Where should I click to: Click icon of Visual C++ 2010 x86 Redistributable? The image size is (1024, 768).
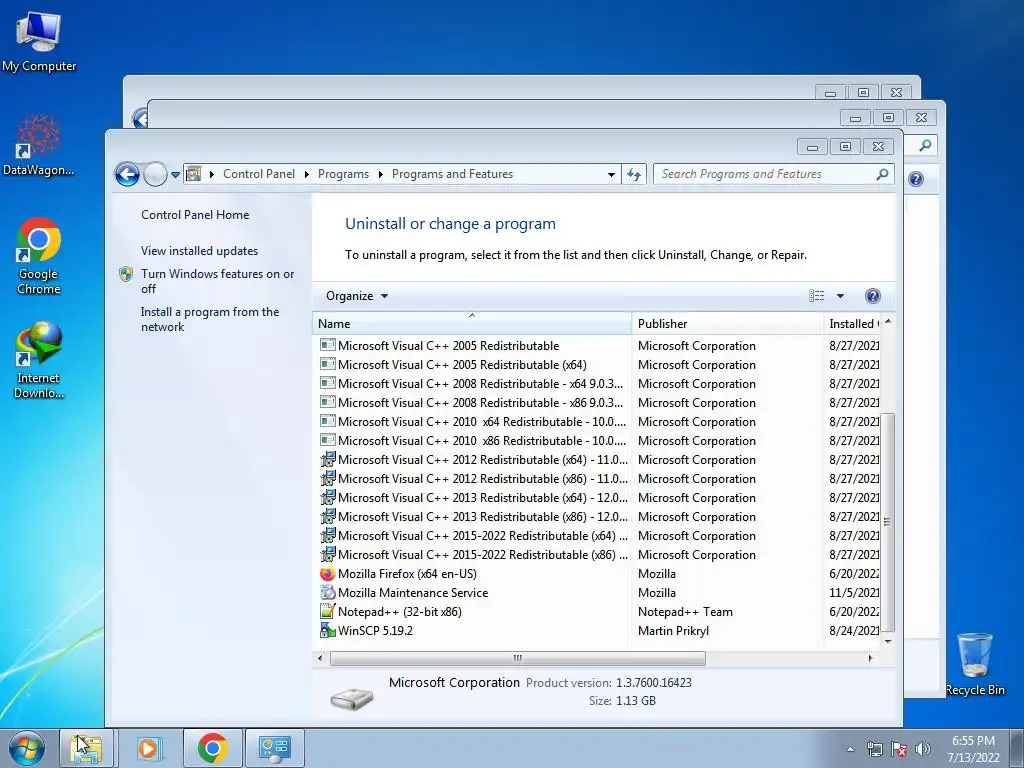pos(327,440)
